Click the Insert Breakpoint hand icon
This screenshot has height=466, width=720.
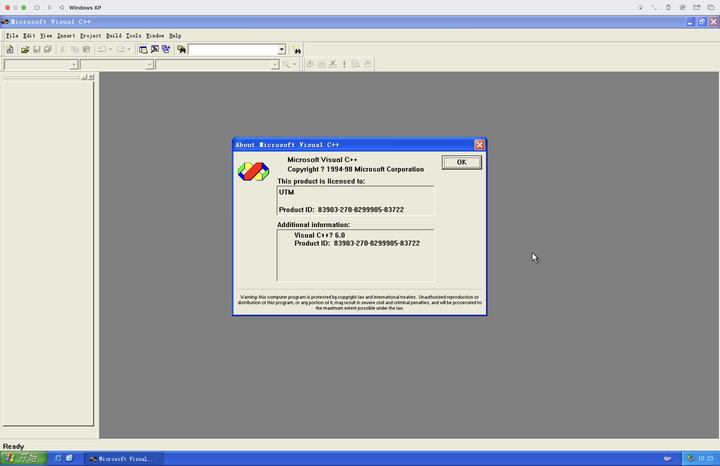pyautogui.click(x=367, y=64)
